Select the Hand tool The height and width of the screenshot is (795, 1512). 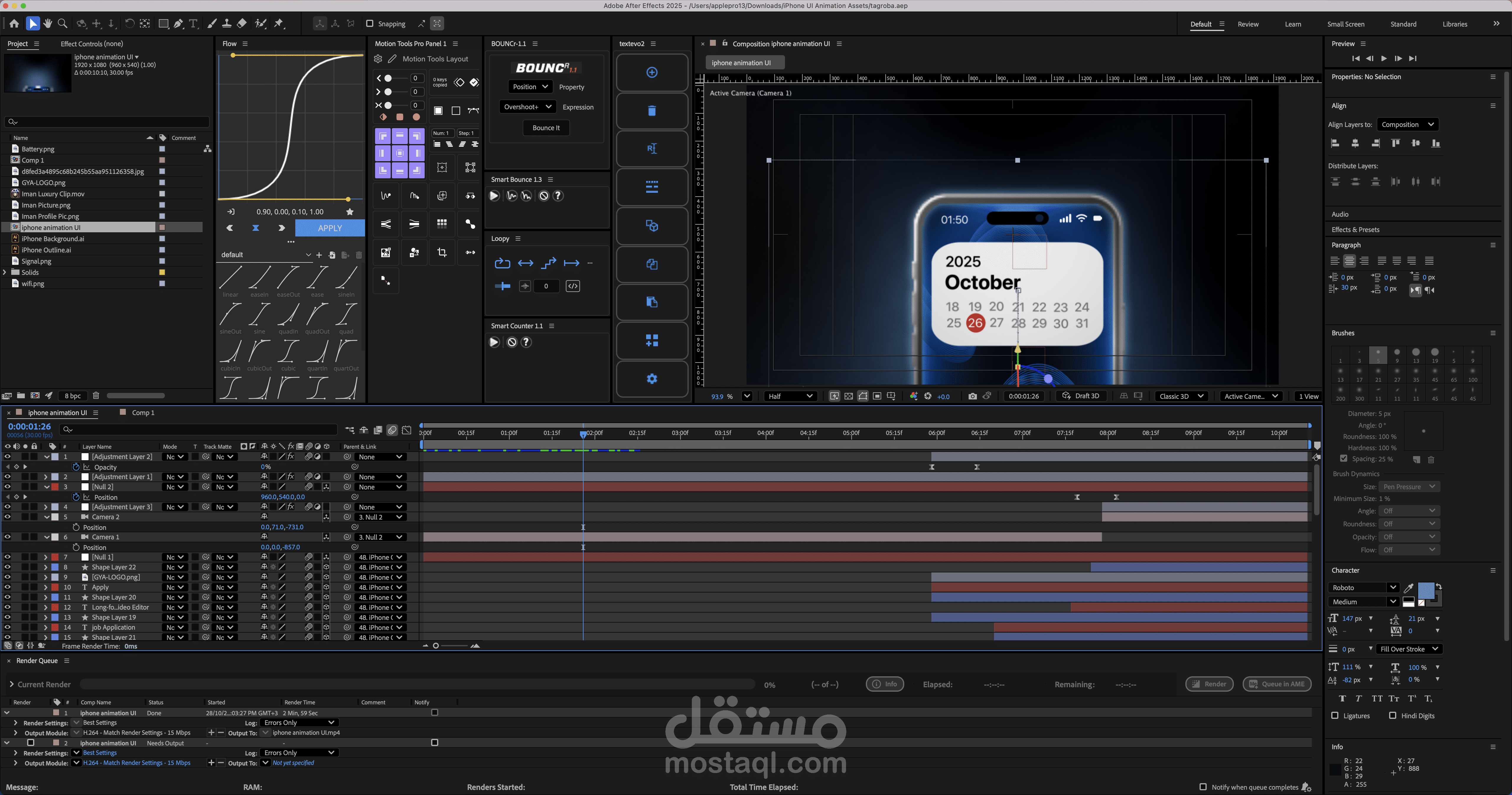click(48, 23)
